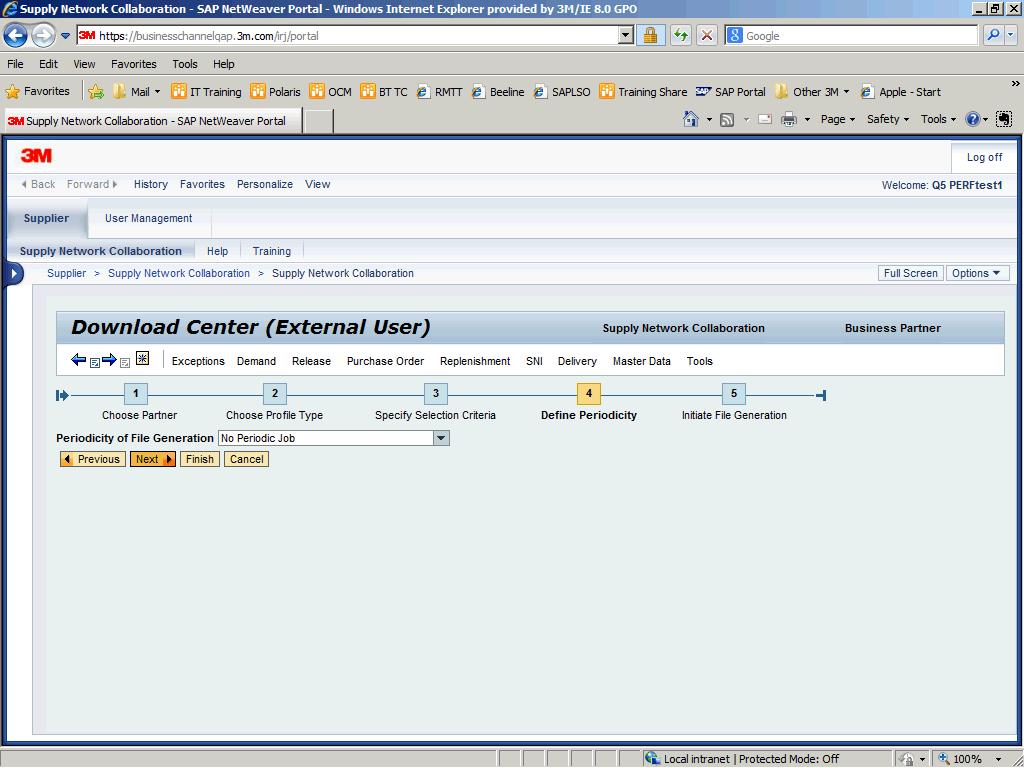Click the blue Help question mark icon
The image size is (1024, 768).
[x=972, y=120]
